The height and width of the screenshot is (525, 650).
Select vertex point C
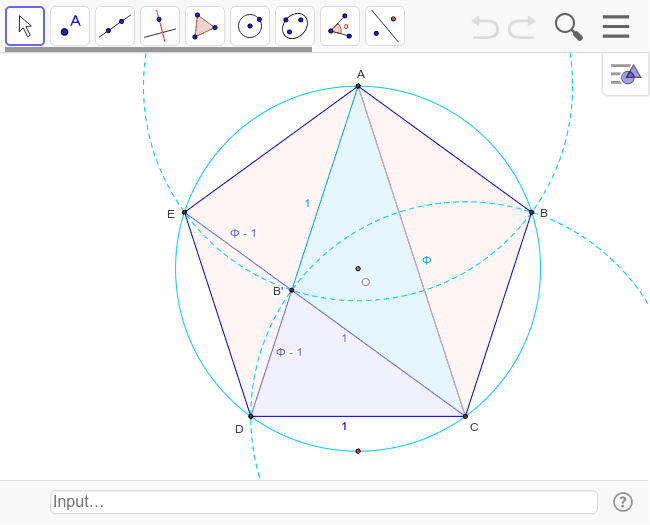[x=465, y=416]
